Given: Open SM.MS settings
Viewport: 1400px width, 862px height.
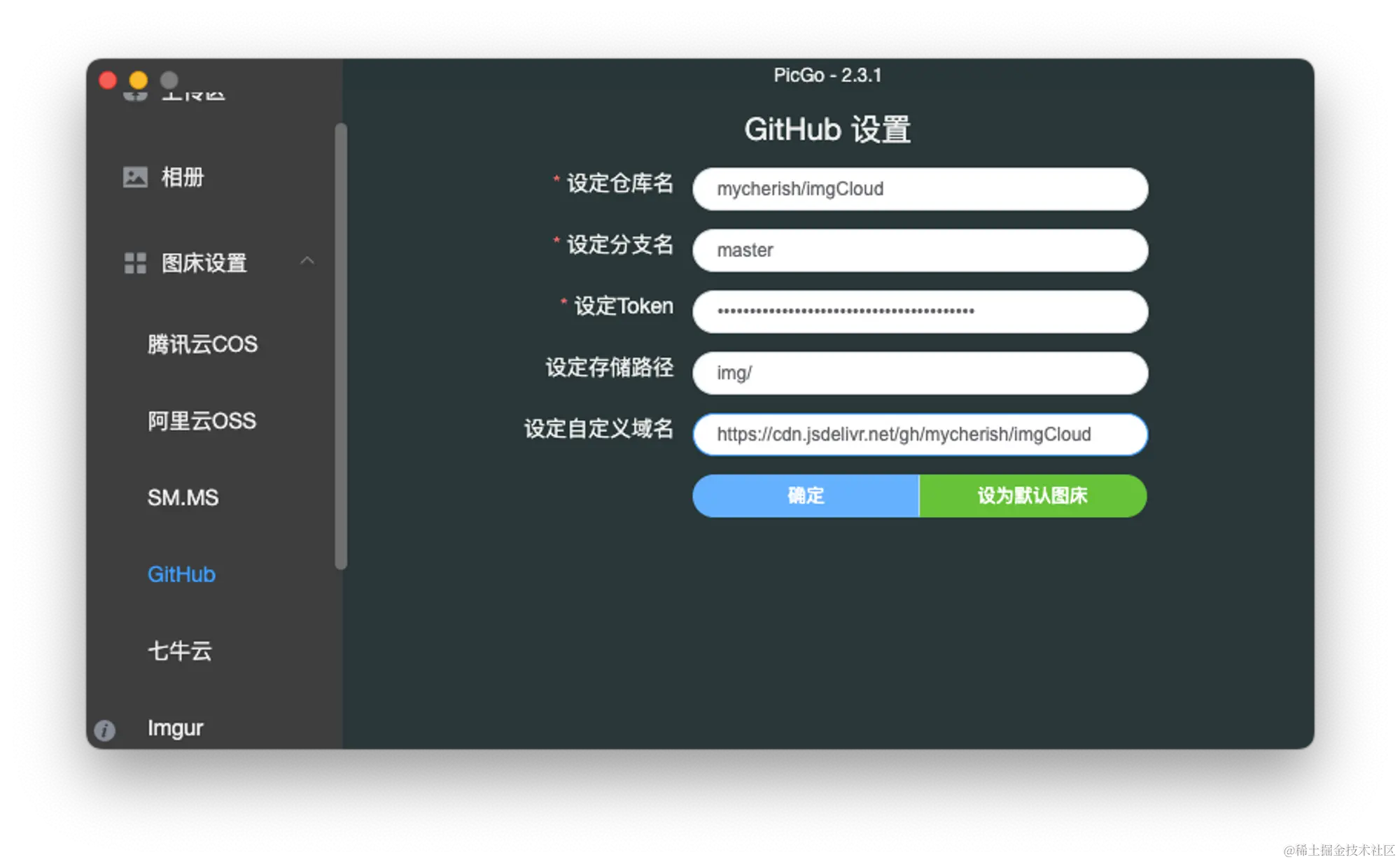Looking at the screenshot, I should (183, 497).
